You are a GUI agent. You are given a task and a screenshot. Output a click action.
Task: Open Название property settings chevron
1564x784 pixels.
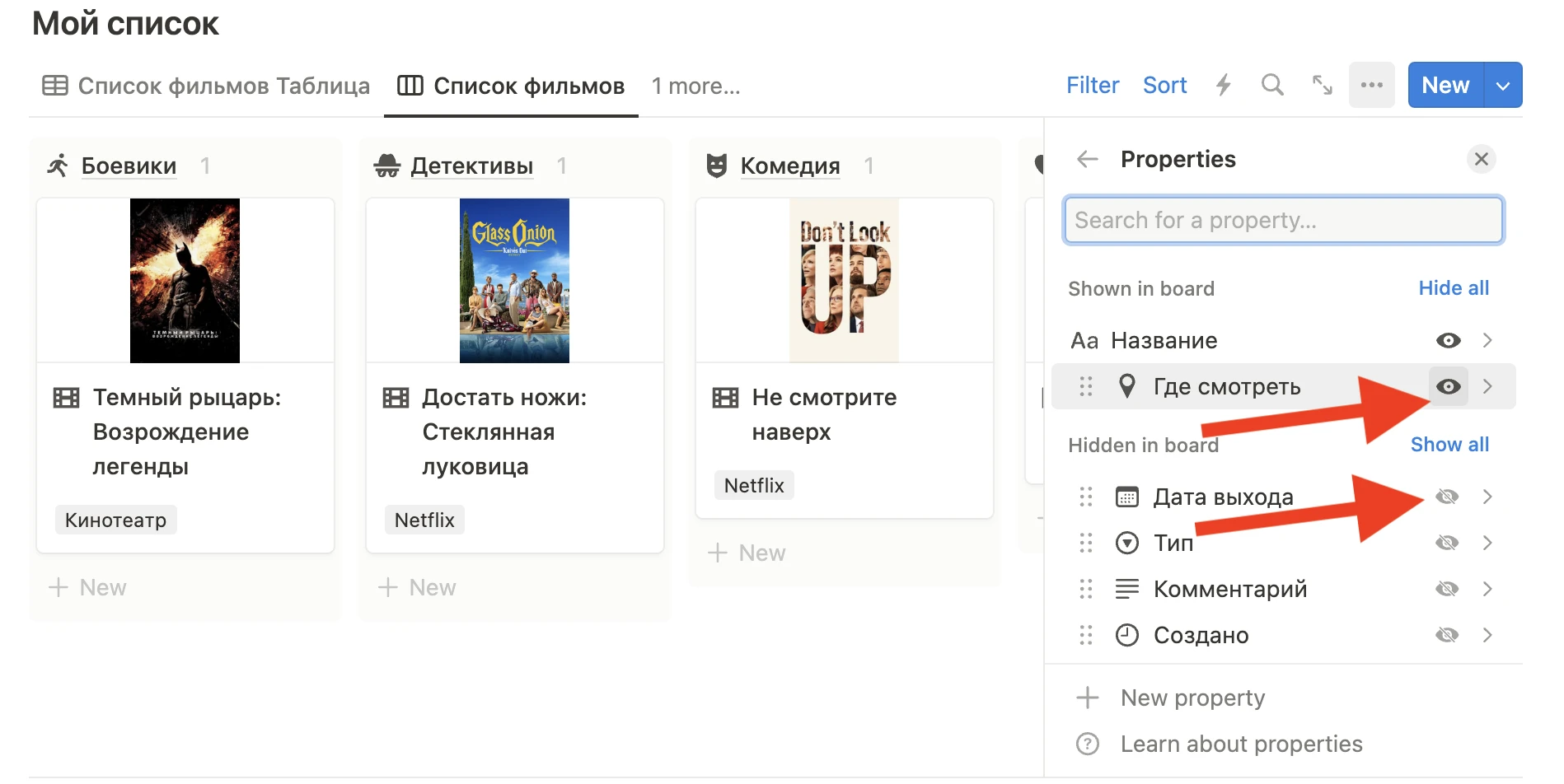click(1487, 340)
